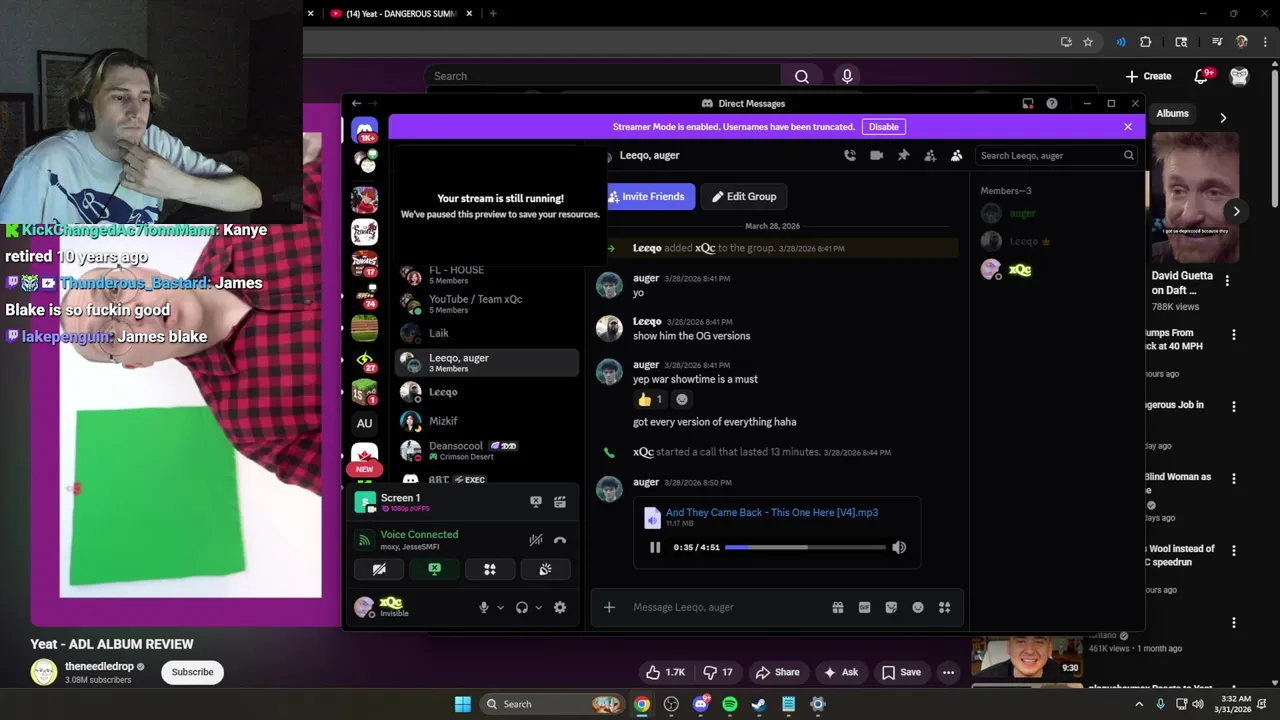Dislike the YouTube video (17)

718,672
